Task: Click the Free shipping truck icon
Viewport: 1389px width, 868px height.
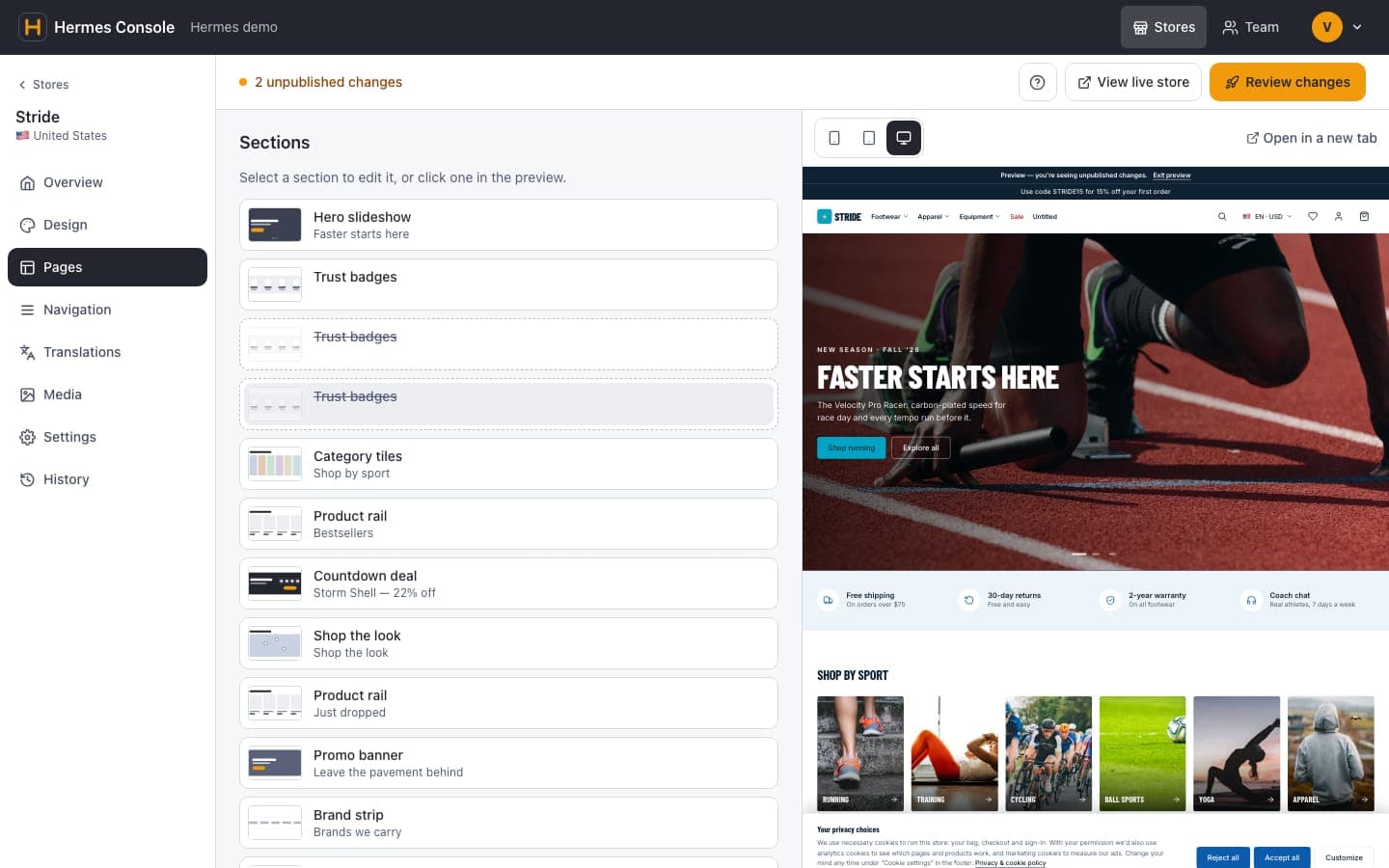Action: [x=828, y=600]
